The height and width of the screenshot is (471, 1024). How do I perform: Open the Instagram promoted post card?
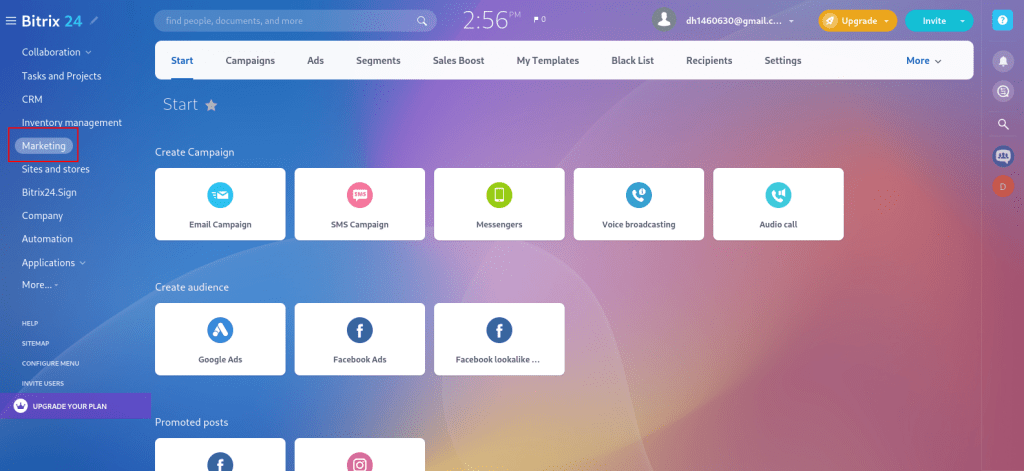(x=360, y=455)
